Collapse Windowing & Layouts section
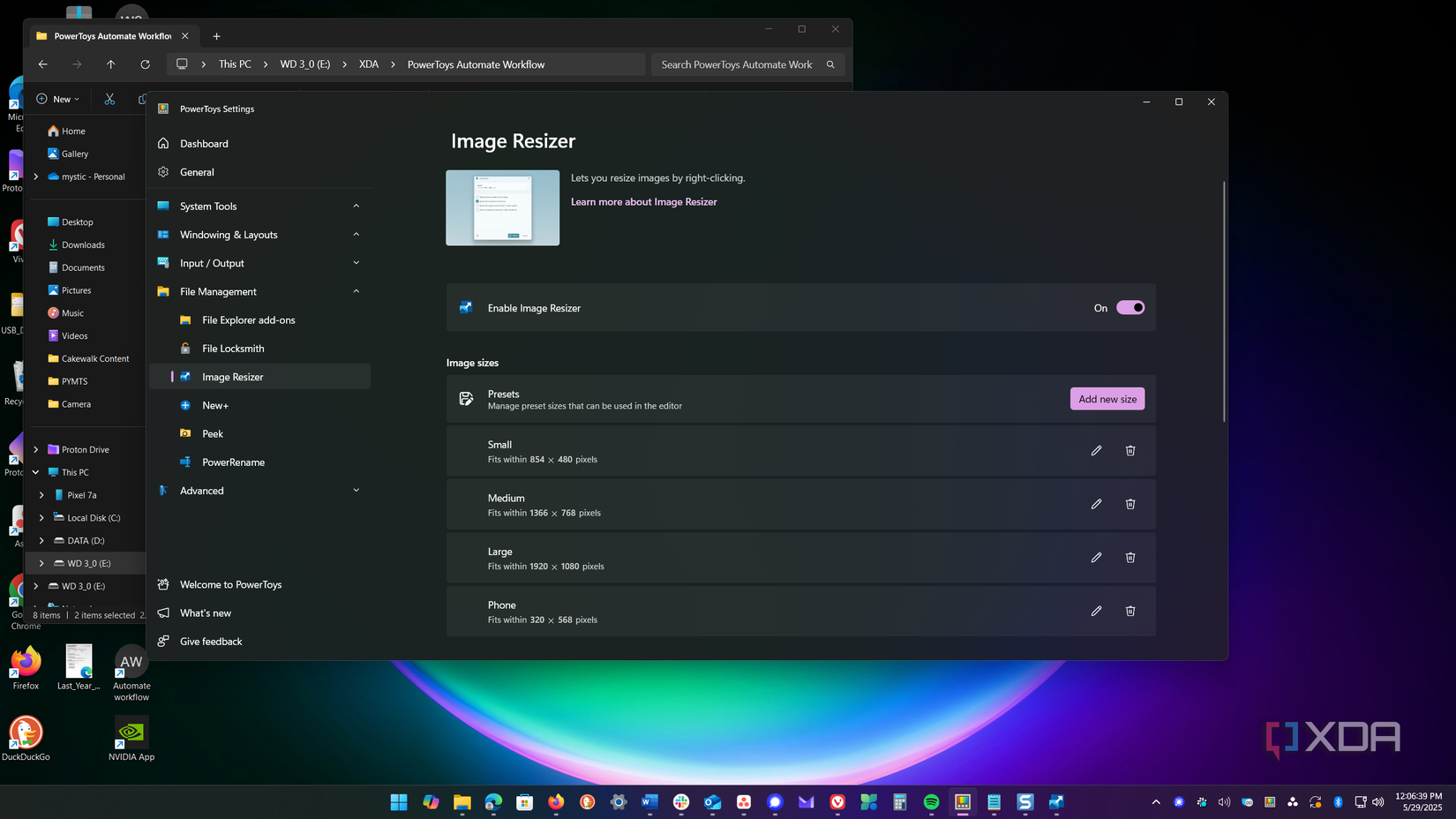The width and height of the screenshot is (1456, 819). [356, 235]
